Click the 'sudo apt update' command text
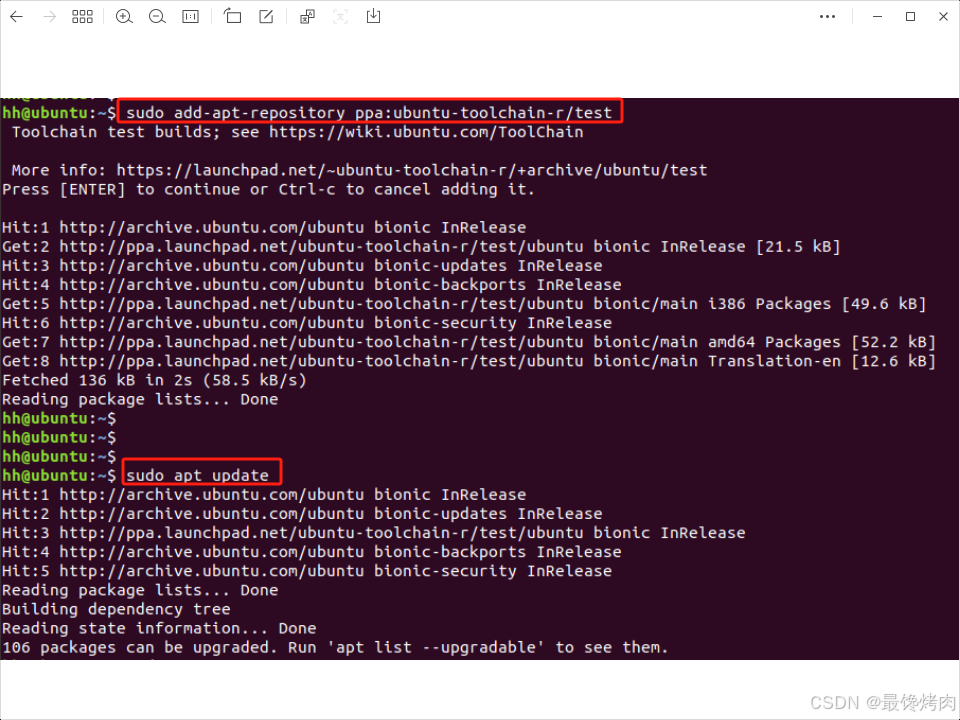This screenshot has width=960, height=720. pos(197,475)
